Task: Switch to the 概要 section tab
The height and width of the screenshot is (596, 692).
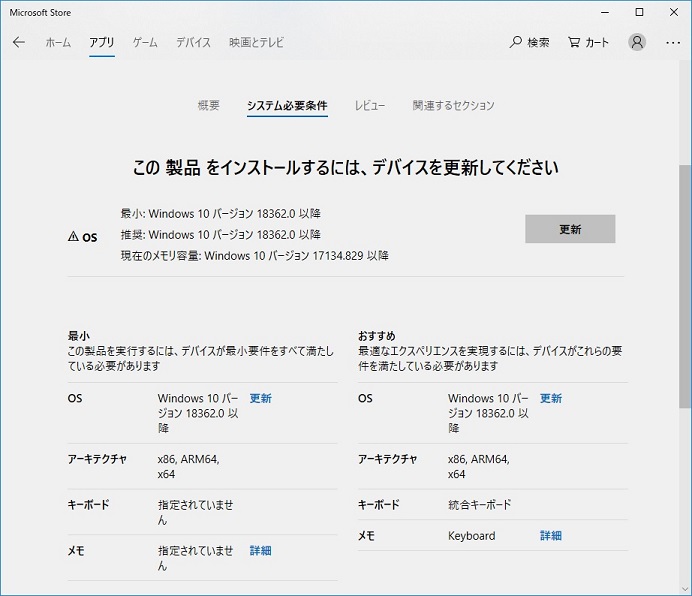Action: pos(209,106)
